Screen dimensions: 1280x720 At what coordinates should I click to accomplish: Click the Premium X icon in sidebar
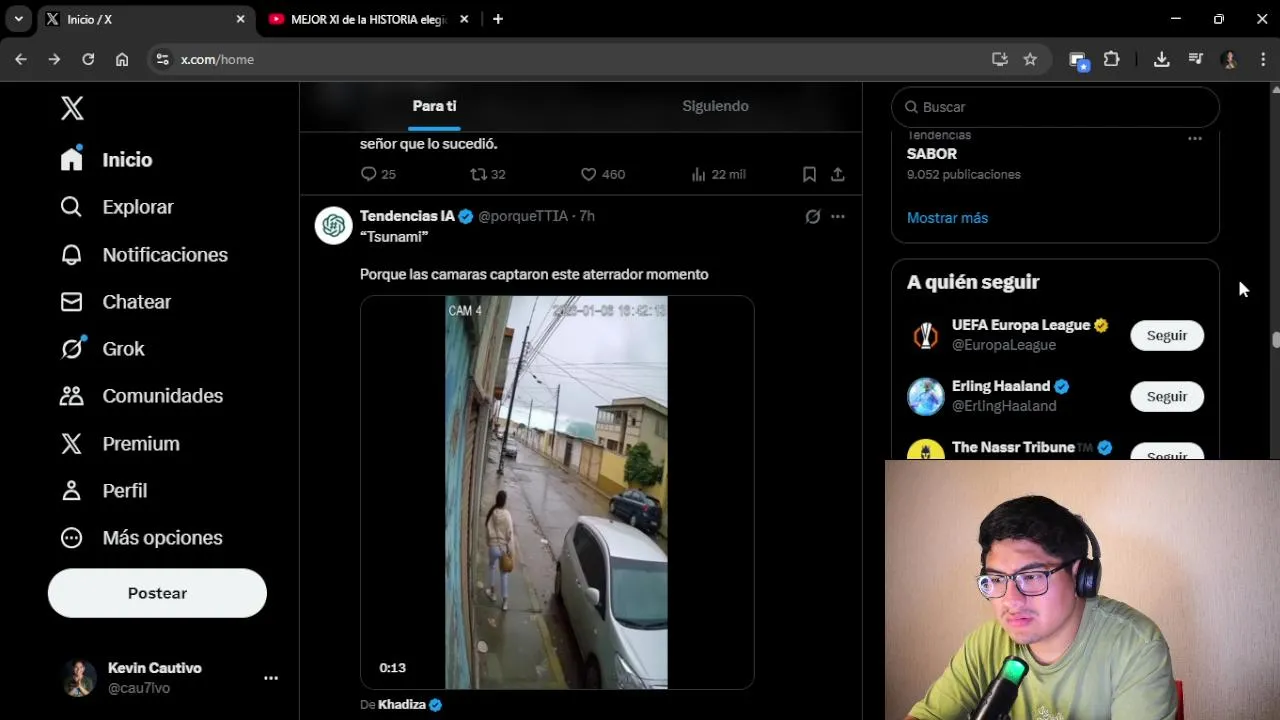tap(71, 444)
